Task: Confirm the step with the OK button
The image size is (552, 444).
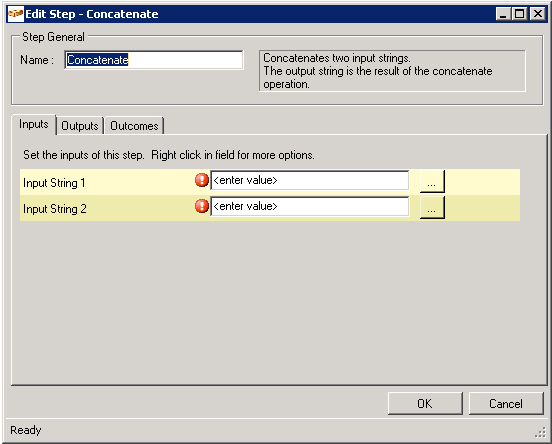Action: click(425, 403)
